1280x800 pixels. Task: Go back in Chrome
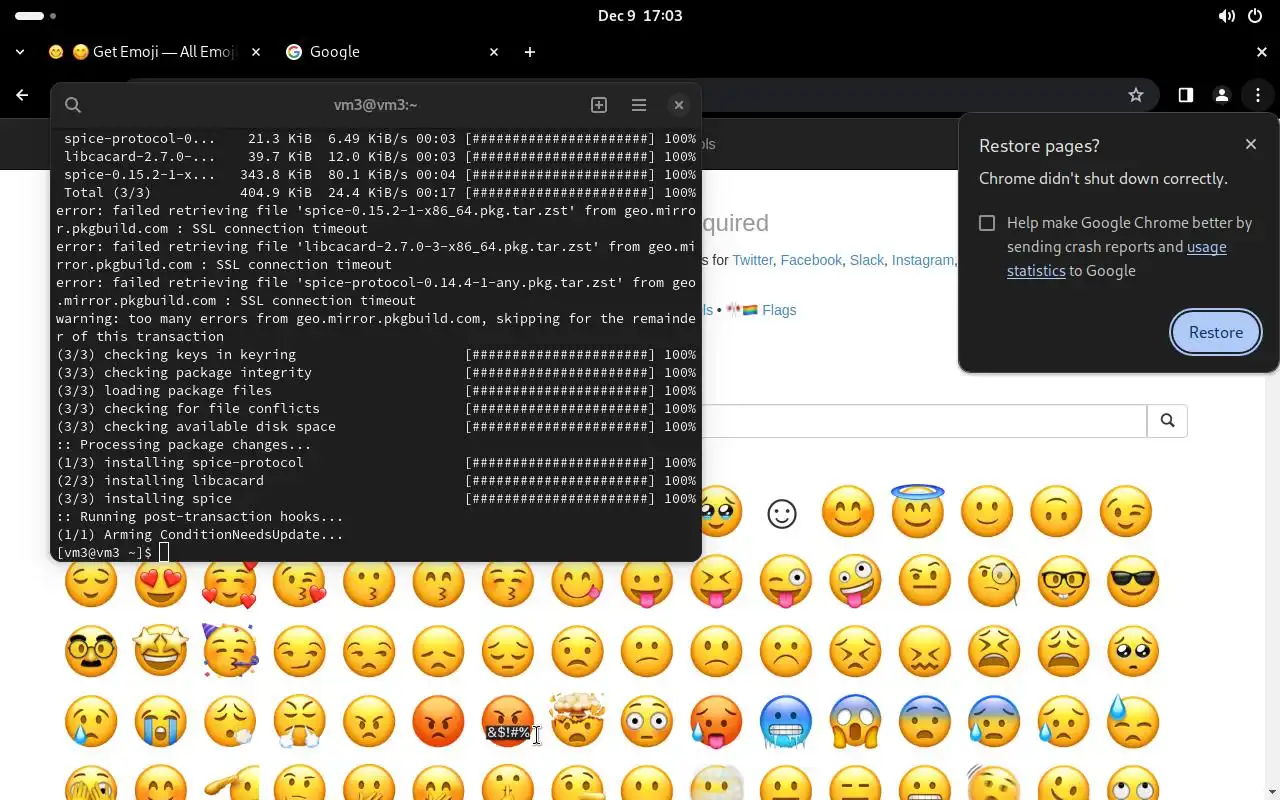(22, 95)
